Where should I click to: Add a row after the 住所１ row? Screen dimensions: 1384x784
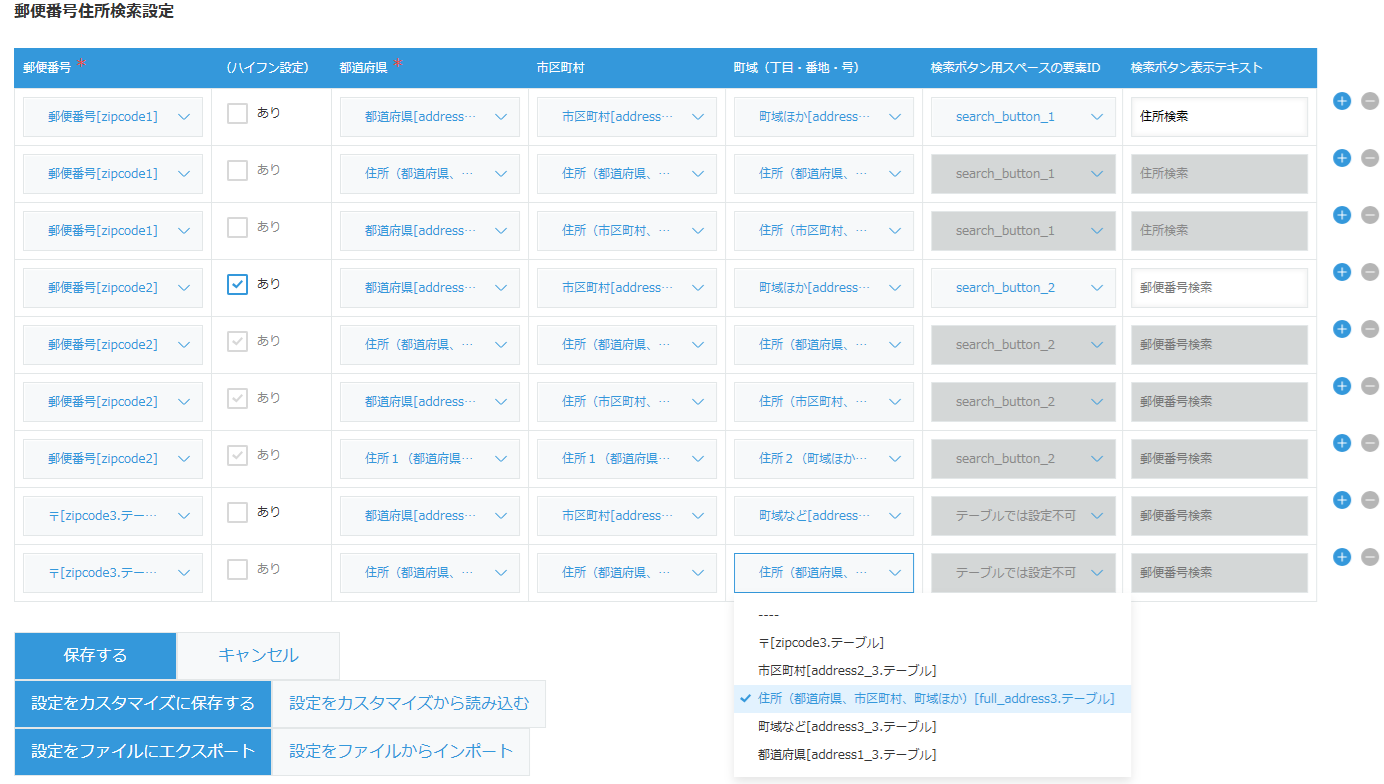[x=1341, y=442]
